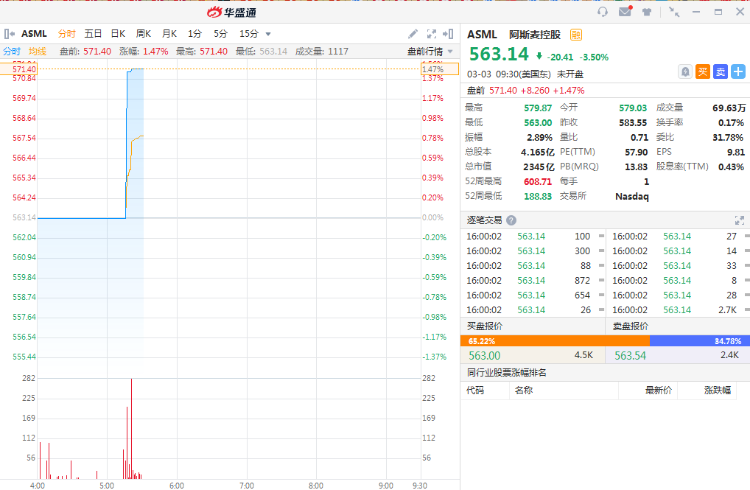Image resolution: width=750 pixels, height=490 pixels.
Task: Collapse left panel via arrow icon beside ASML
Action: [x=9, y=34]
